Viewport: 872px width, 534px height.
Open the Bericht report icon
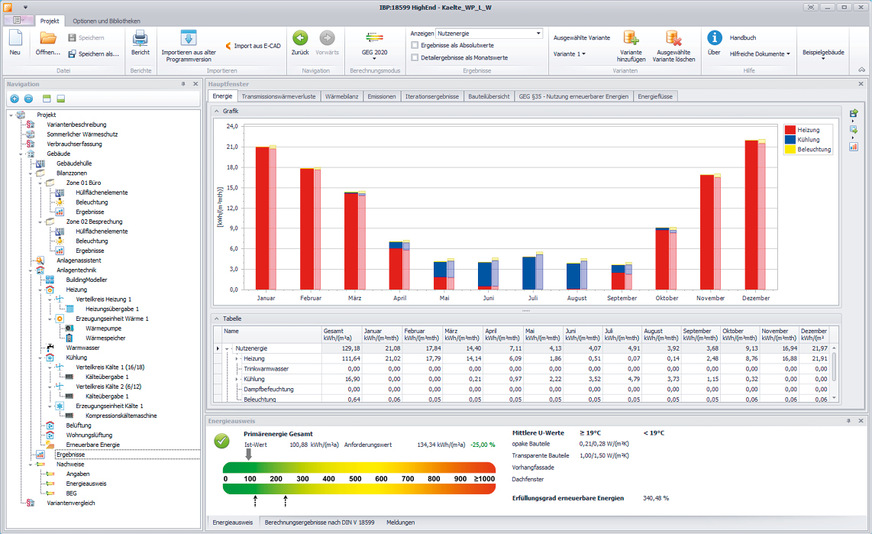(x=140, y=39)
